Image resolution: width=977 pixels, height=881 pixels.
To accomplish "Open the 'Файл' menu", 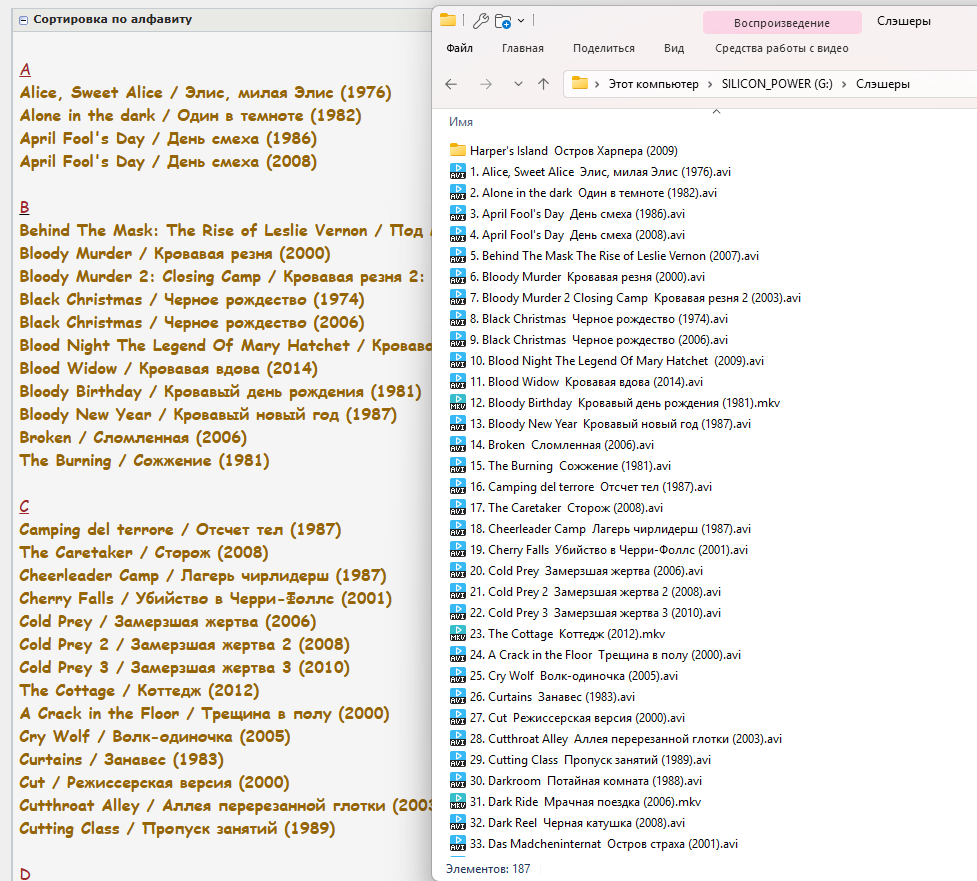I will [459, 48].
